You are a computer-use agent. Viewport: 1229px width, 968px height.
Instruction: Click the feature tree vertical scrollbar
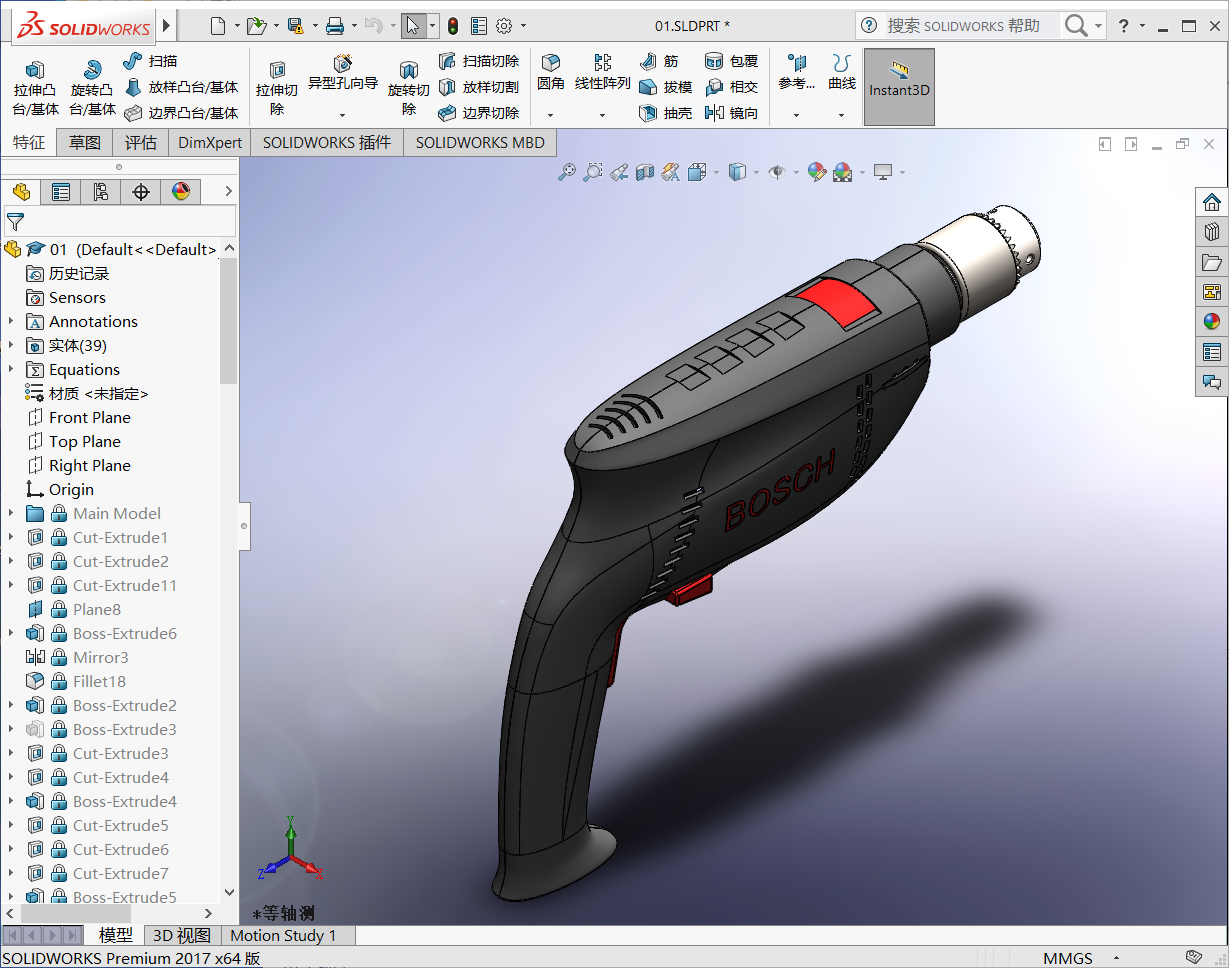click(229, 320)
